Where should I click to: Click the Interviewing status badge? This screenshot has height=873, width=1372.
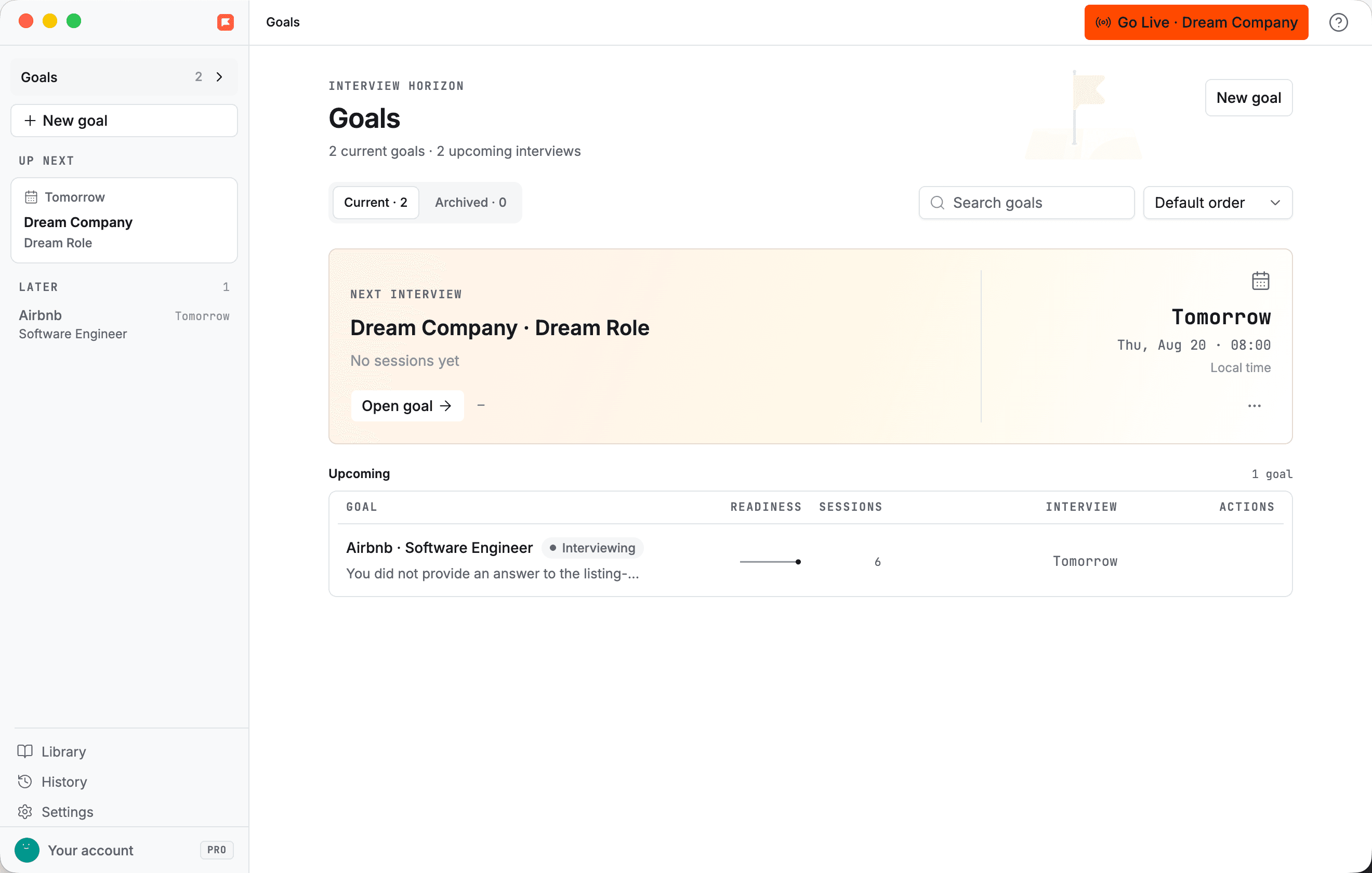(592, 548)
